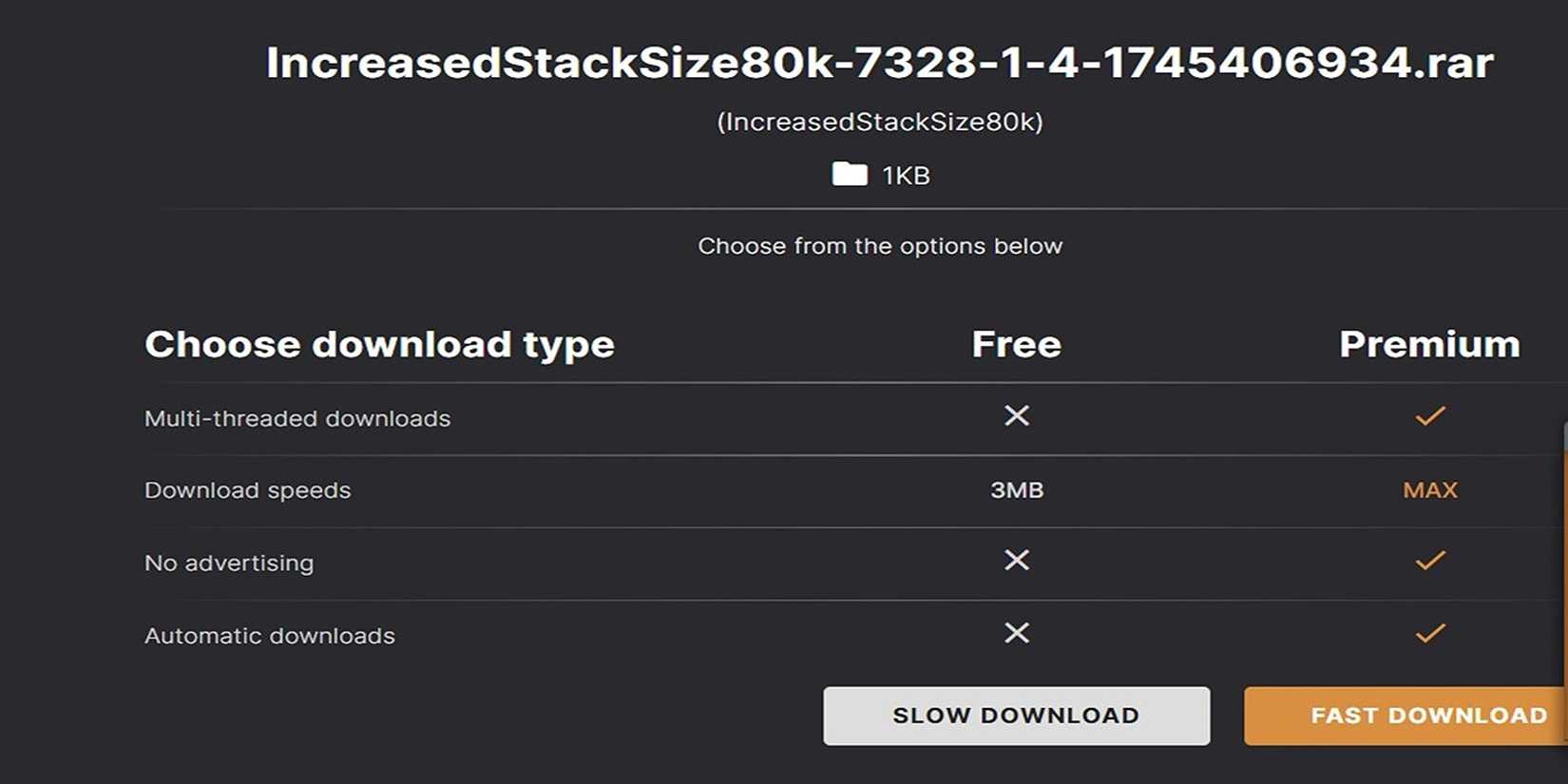This screenshot has width=1568, height=784.
Task: Toggle the Free option for Automatic downloads
Action: [1016, 633]
